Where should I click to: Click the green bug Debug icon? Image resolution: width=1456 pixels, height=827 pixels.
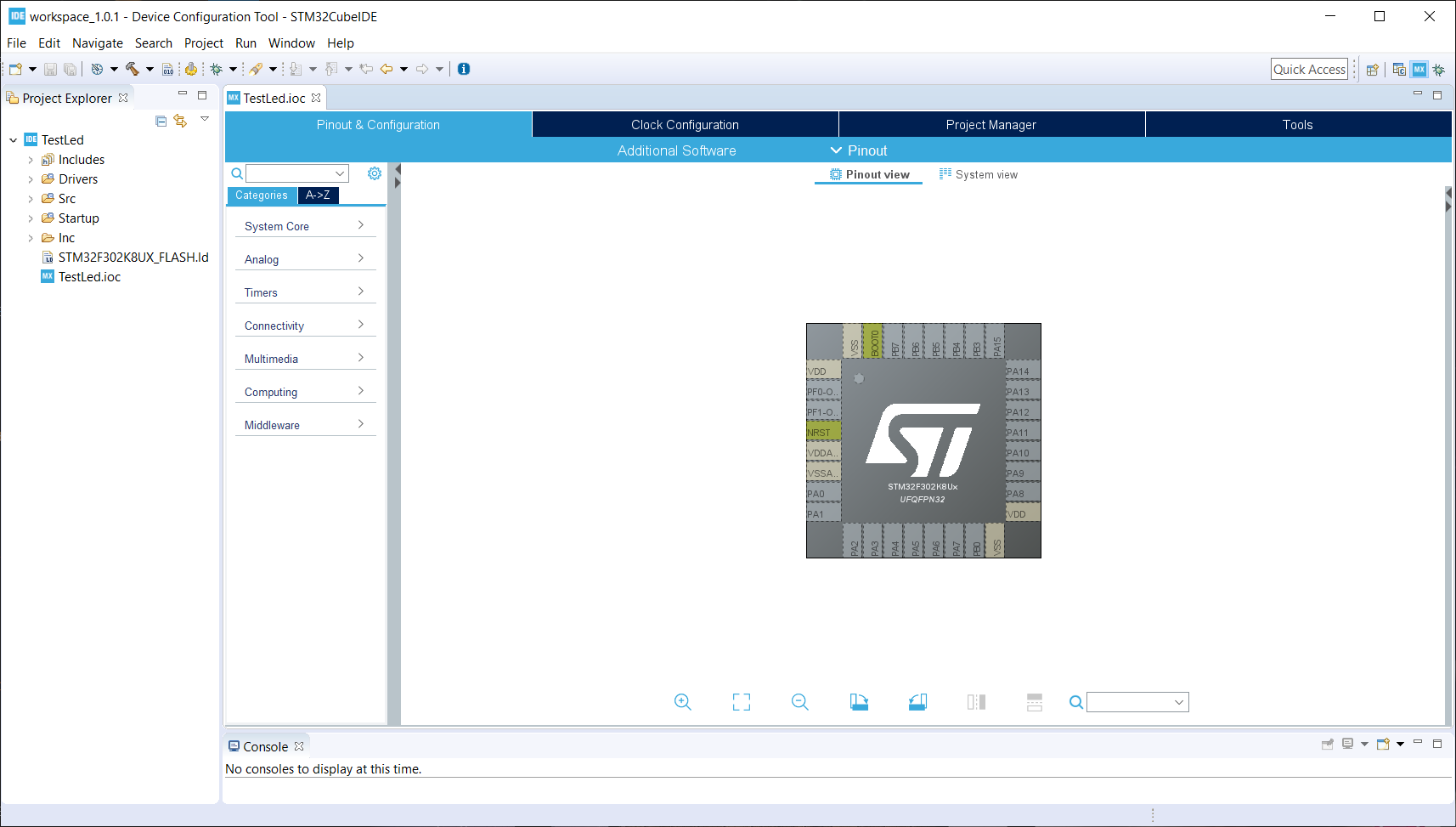click(x=216, y=69)
